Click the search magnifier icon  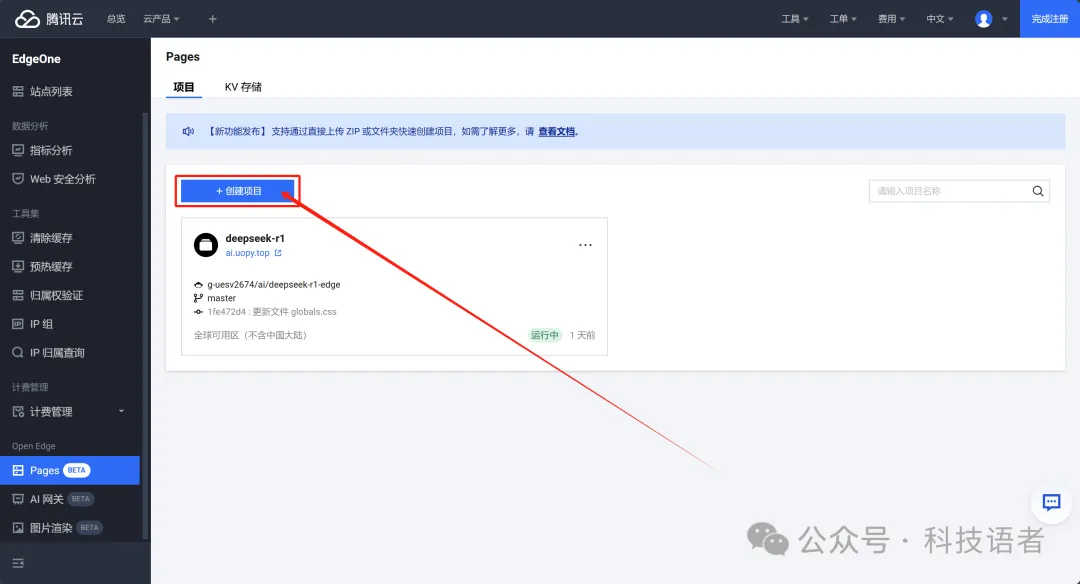coord(1038,191)
